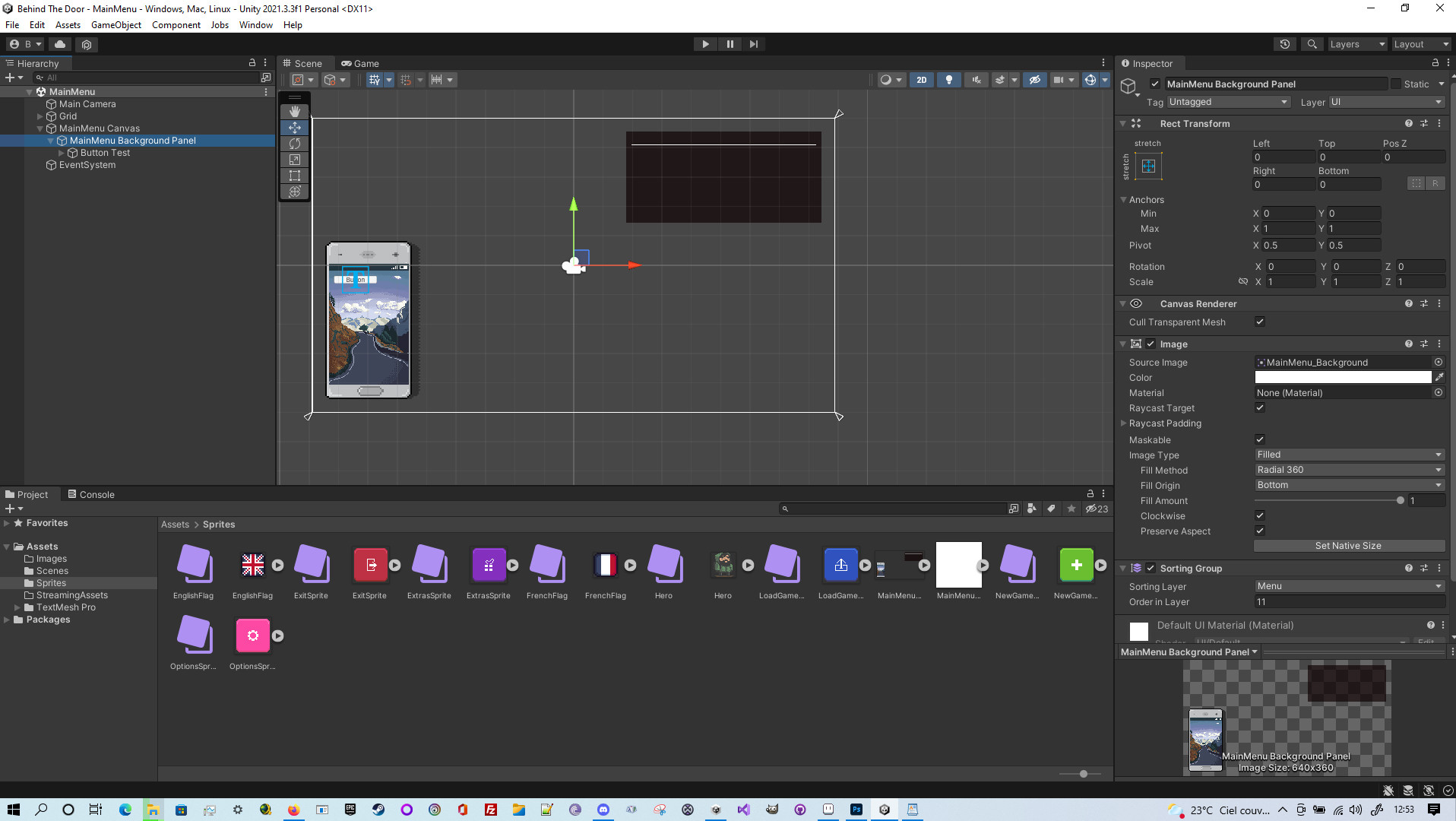Select the Scale tool in Scene
The width and height of the screenshot is (1456, 821).
295,160
